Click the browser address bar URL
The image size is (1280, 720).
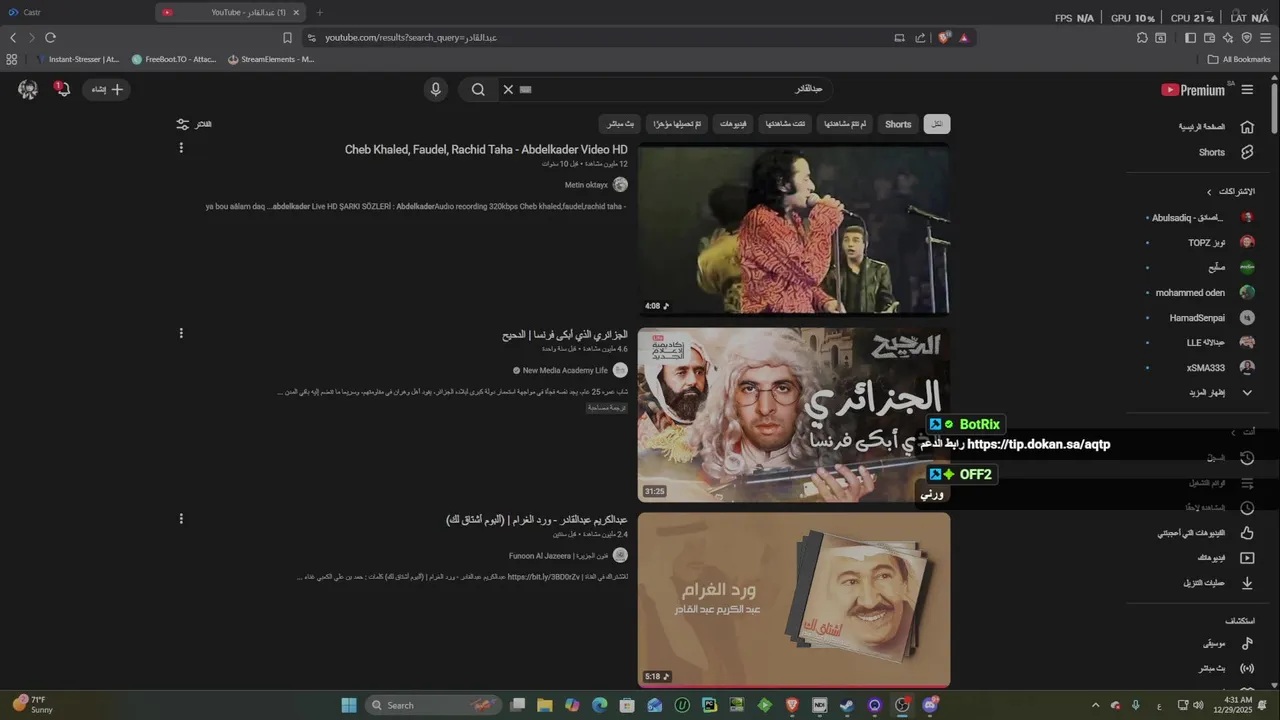(x=411, y=38)
